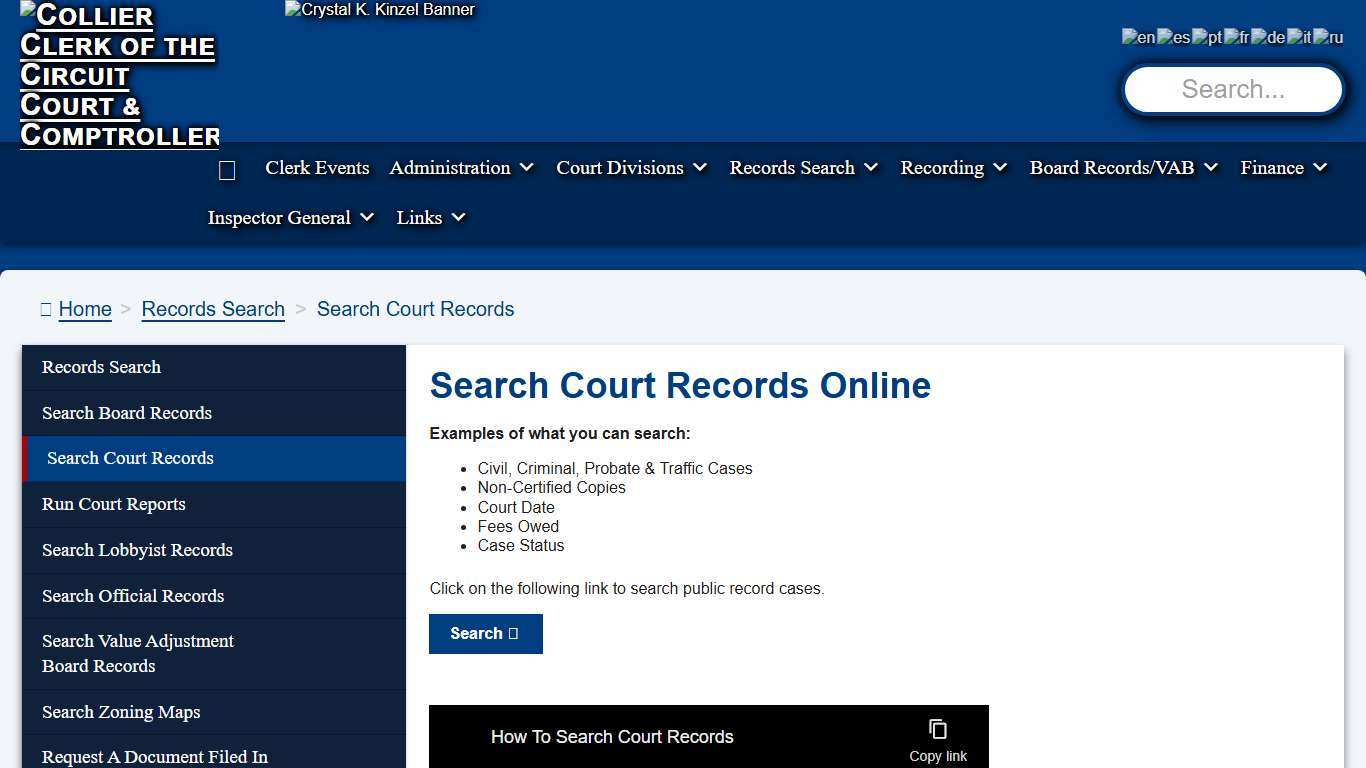Open Records Search breadcrumb link
Image resolution: width=1366 pixels, height=768 pixels.
[x=213, y=309]
